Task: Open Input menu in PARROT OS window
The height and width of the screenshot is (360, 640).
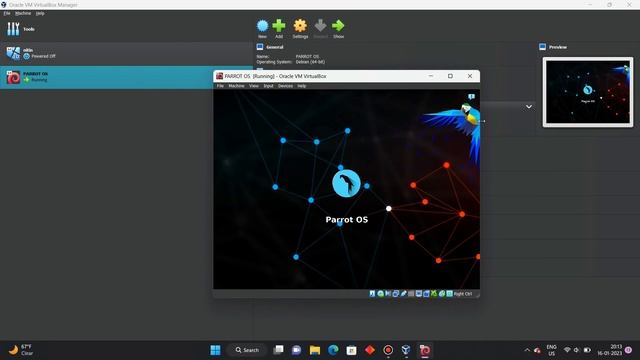Action: (269, 86)
